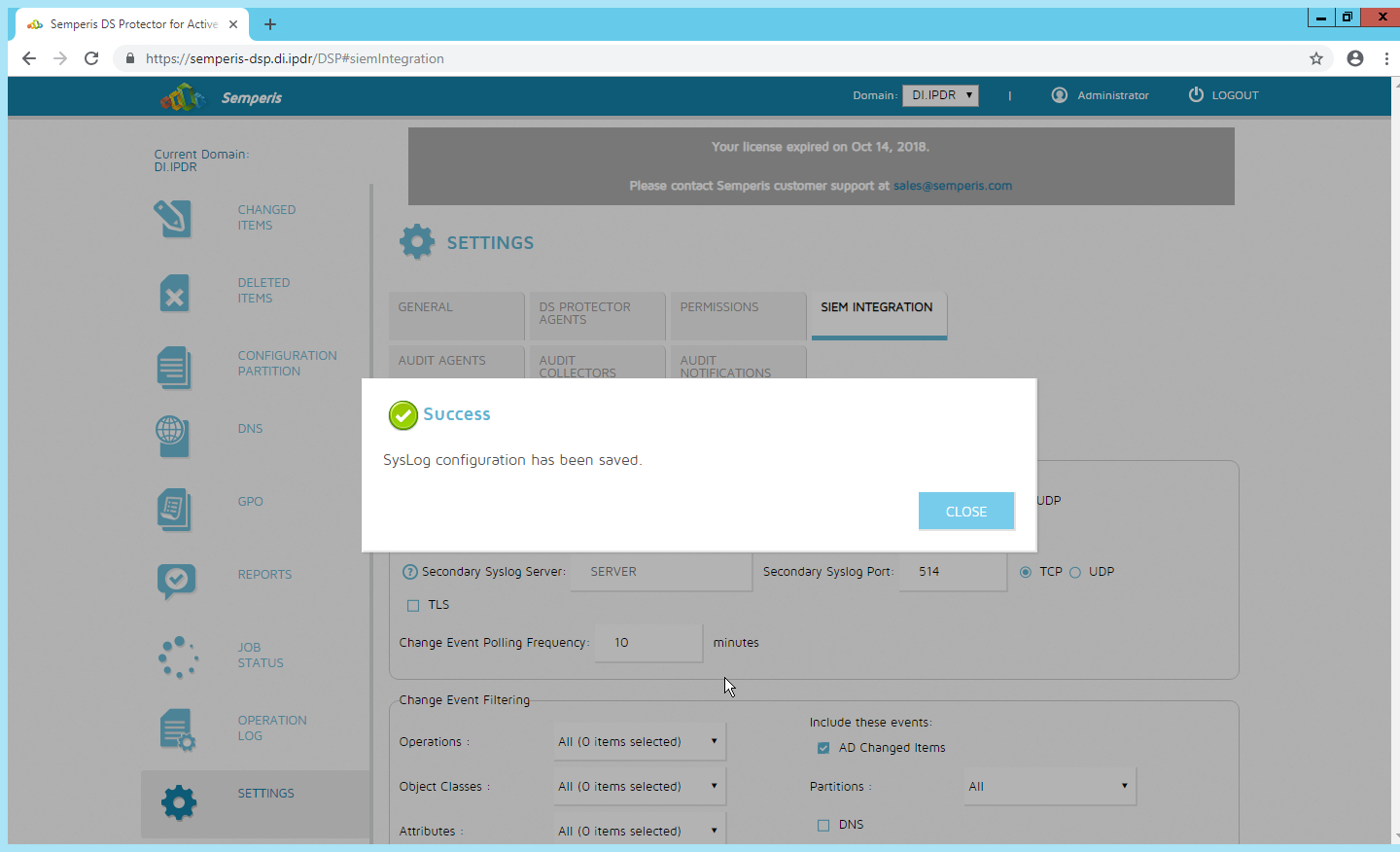Enable the TLS checkbox
The height and width of the screenshot is (852, 1400).
coord(413,605)
